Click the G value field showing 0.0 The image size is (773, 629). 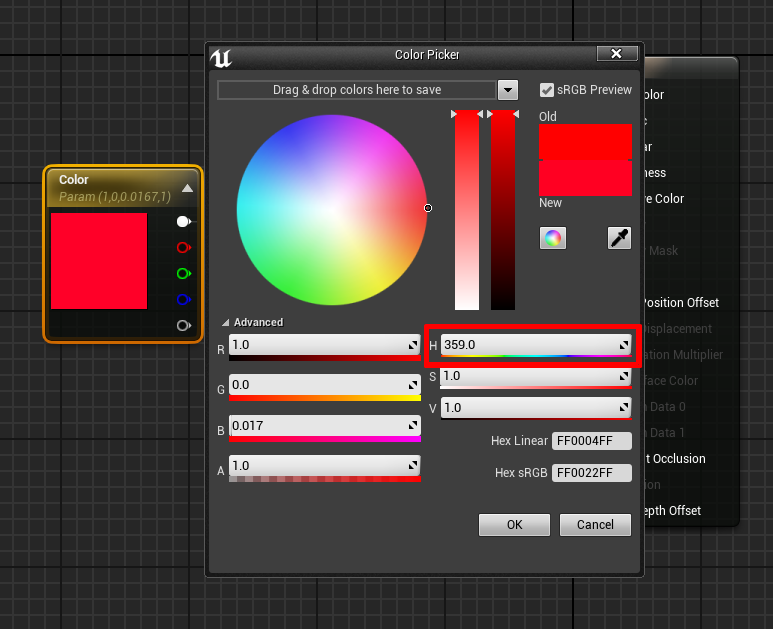click(x=324, y=384)
